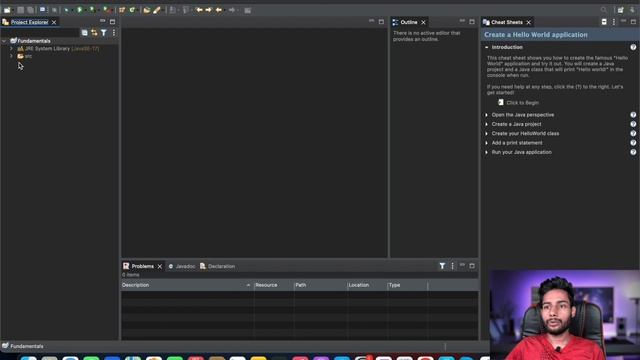Click the Create a Hello World application title
This screenshot has width=640, height=360.
(536, 35)
